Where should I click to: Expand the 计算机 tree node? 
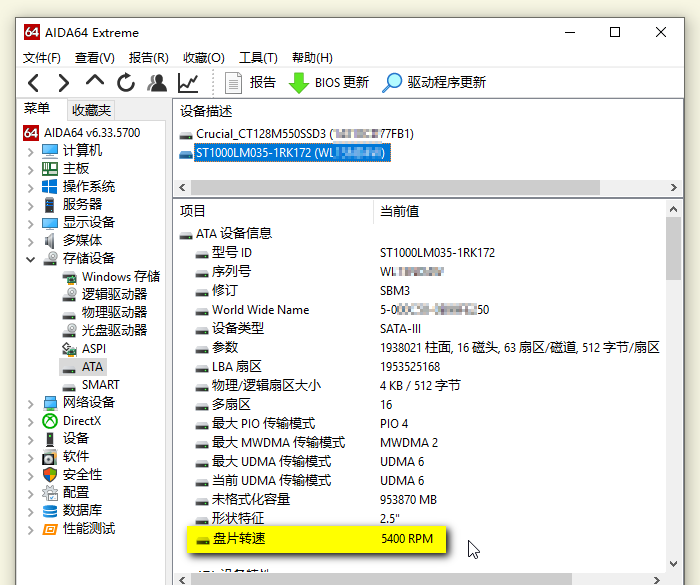(x=30, y=152)
